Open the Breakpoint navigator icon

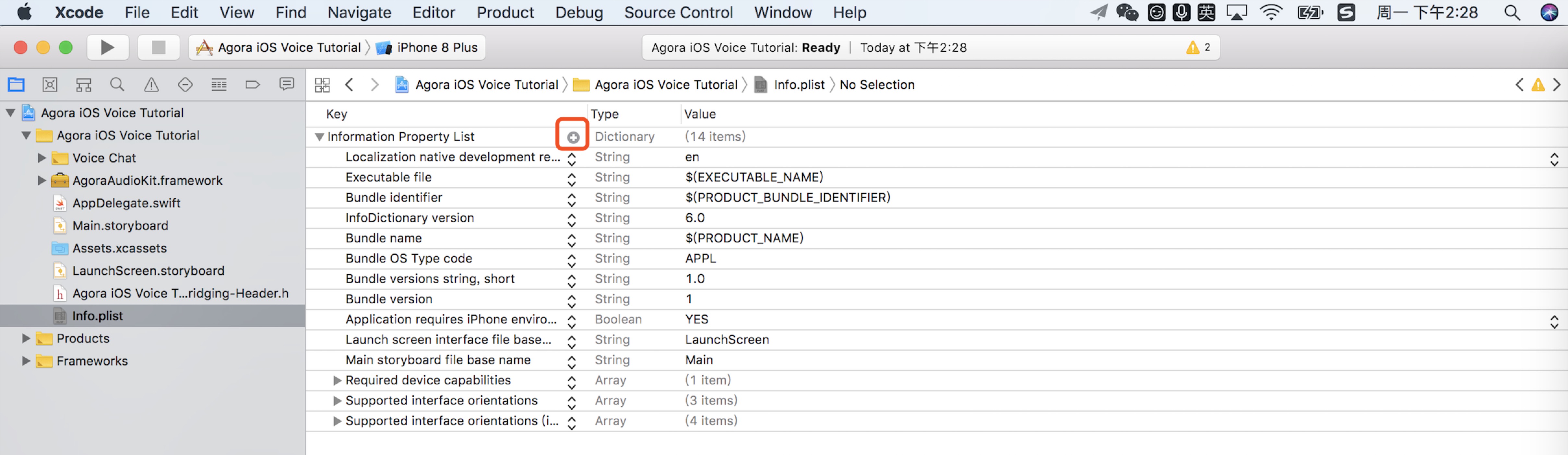tap(253, 85)
